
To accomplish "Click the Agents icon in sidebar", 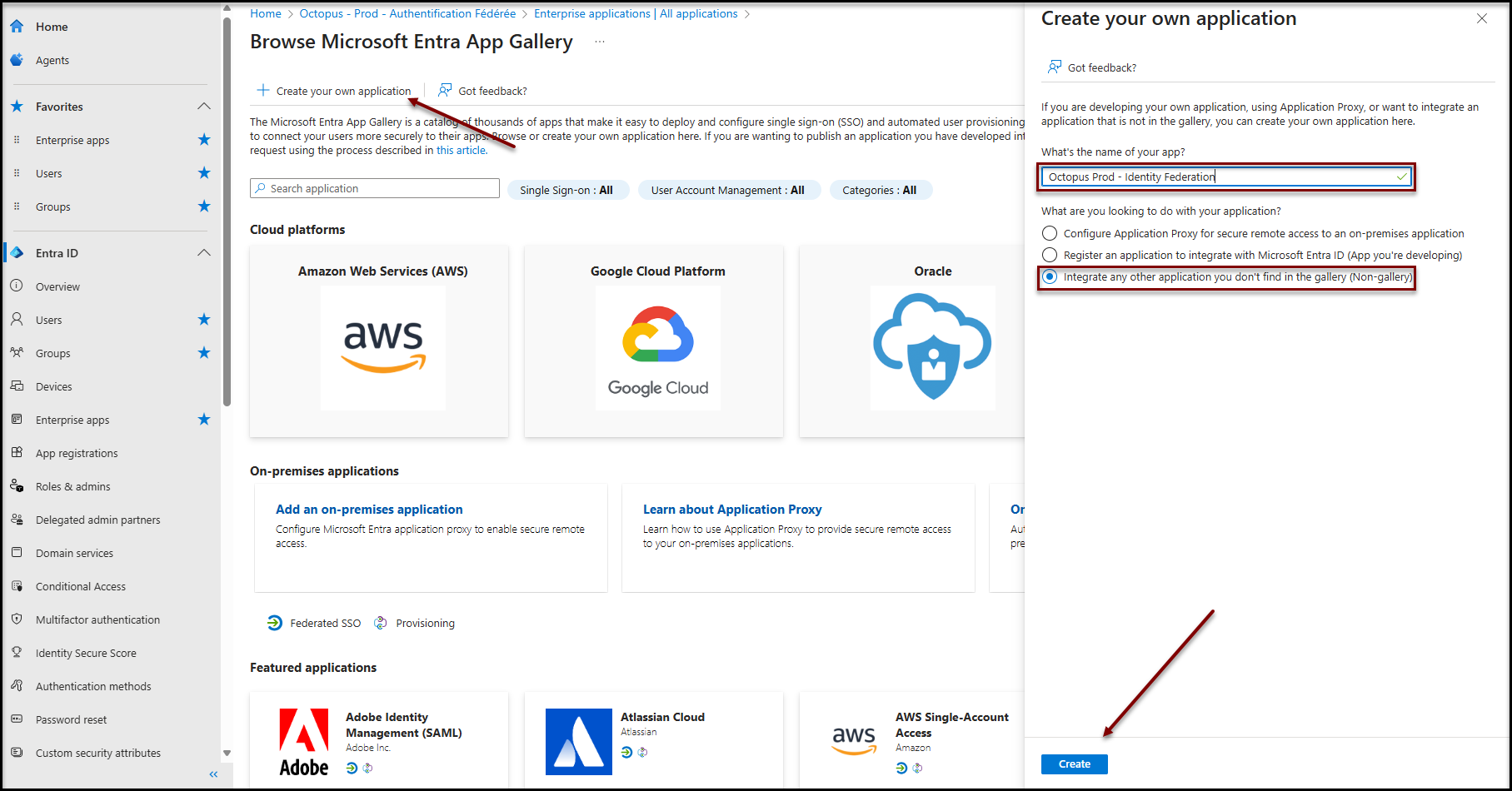I will 17,60.
